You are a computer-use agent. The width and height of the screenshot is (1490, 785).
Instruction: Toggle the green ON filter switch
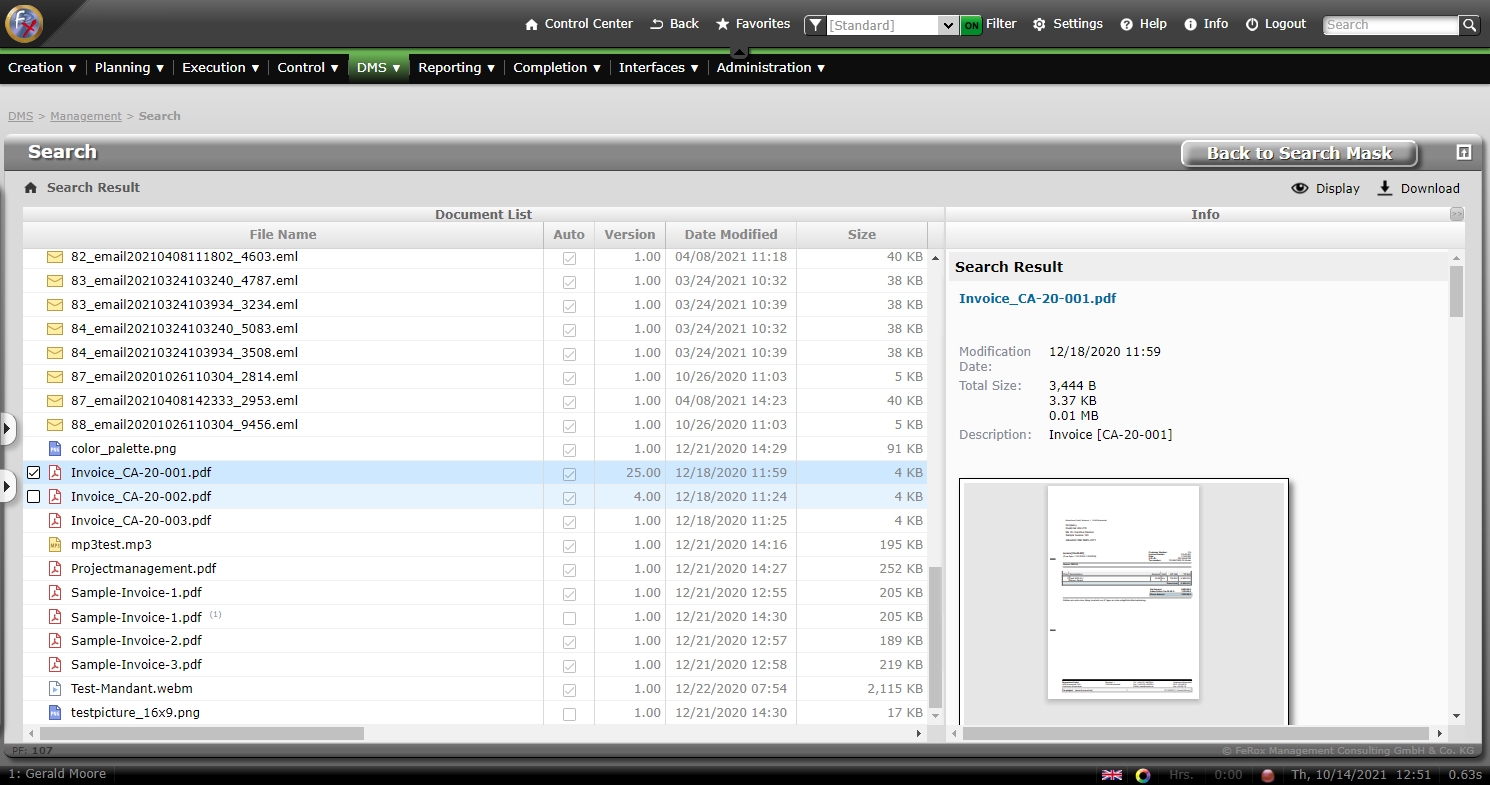click(971, 25)
